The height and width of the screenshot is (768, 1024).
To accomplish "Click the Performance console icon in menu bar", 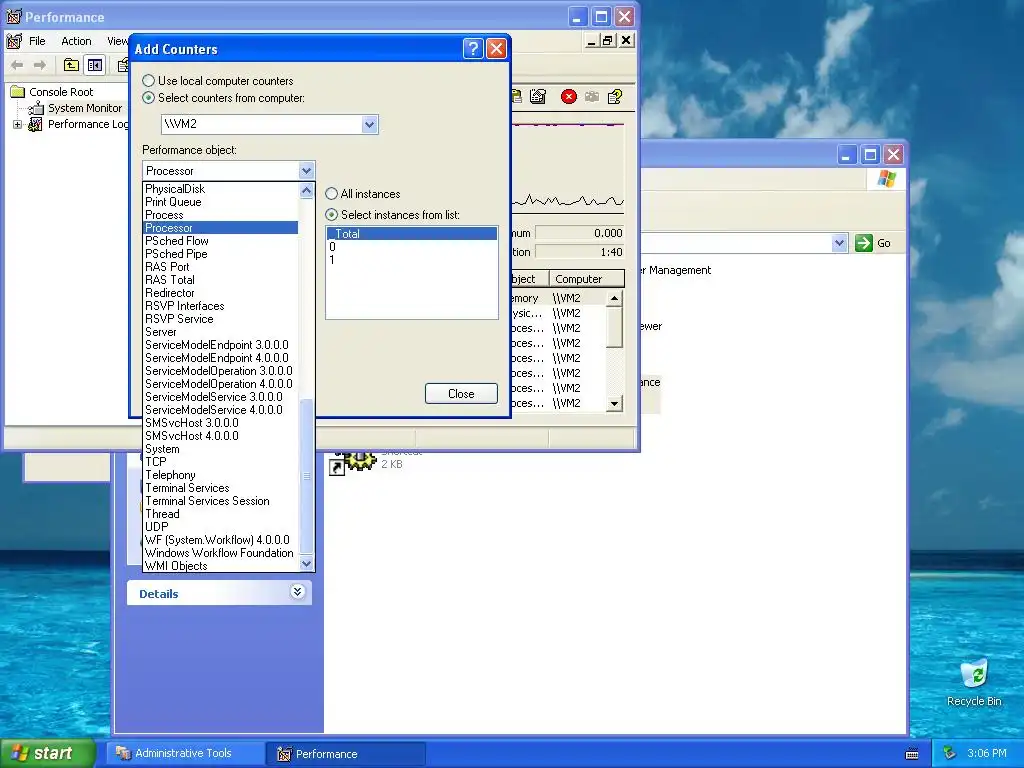I will pyautogui.click(x=14, y=41).
